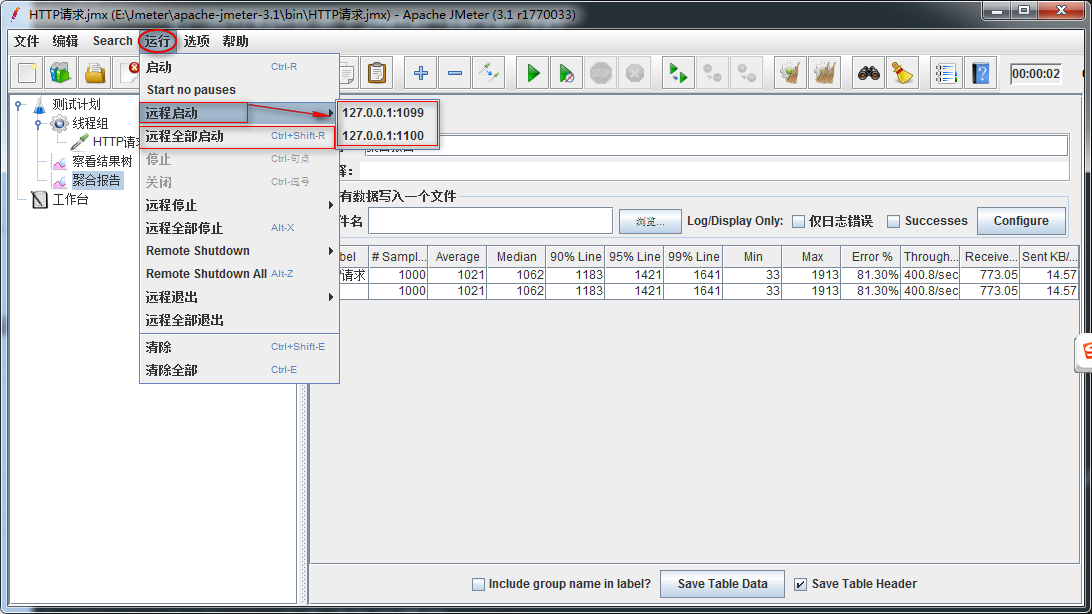
Task: Select the 工作台 workbench node
Action: [x=70, y=200]
